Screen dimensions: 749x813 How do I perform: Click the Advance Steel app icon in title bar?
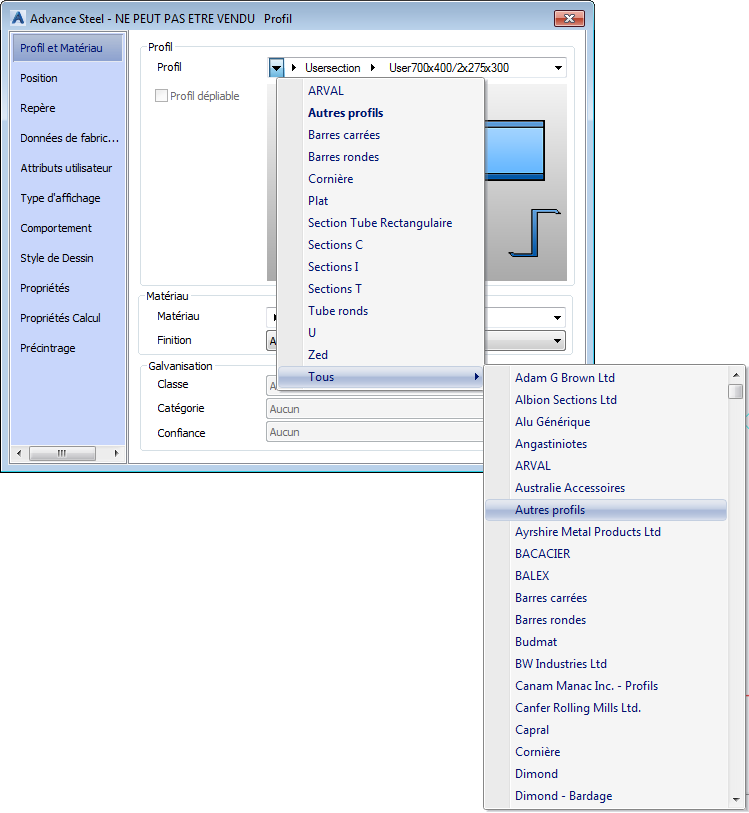click(x=18, y=18)
